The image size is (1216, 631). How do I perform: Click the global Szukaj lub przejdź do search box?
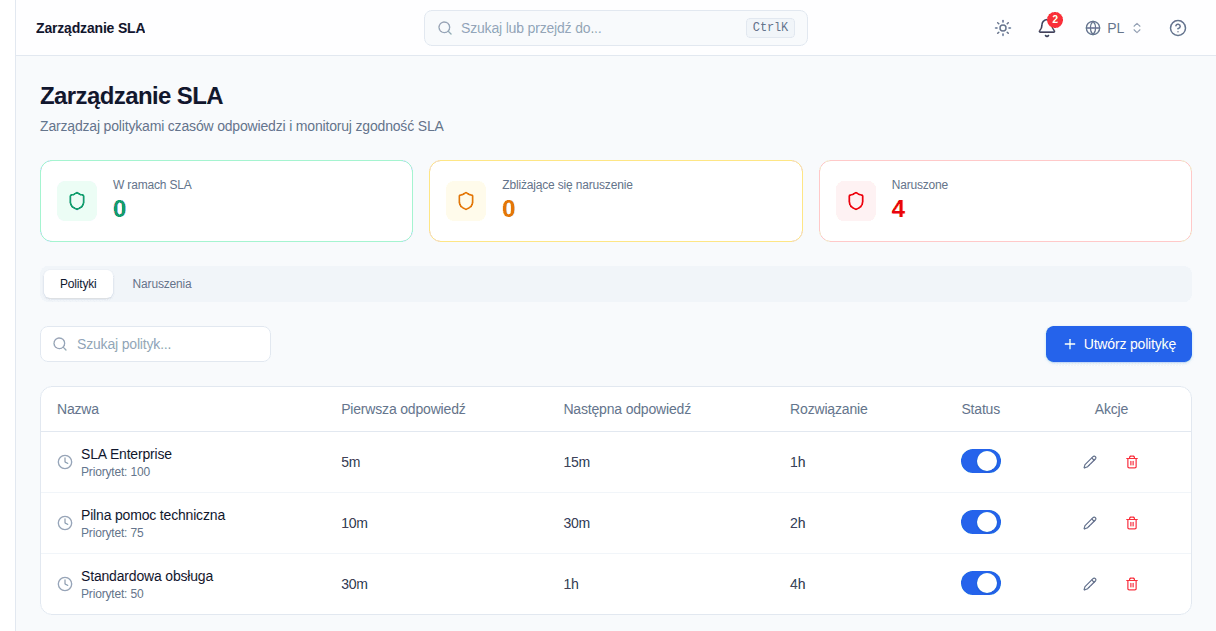point(616,28)
